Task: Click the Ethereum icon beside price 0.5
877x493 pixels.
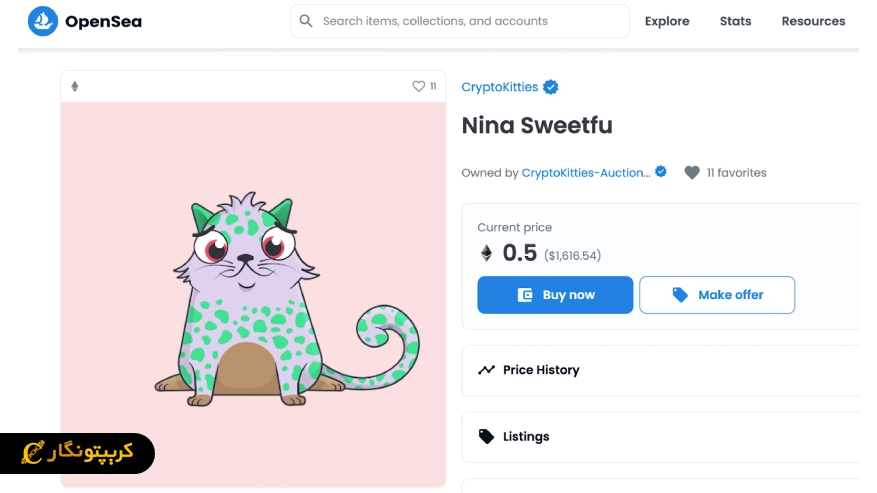Action: tap(486, 254)
